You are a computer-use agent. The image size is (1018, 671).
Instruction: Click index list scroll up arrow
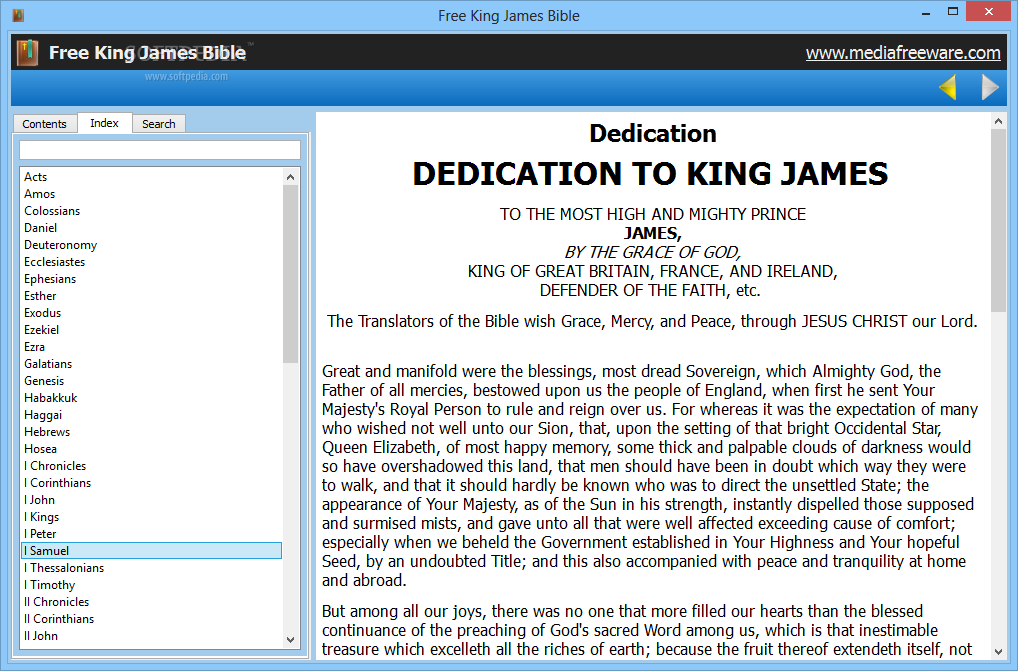tap(290, 177)
